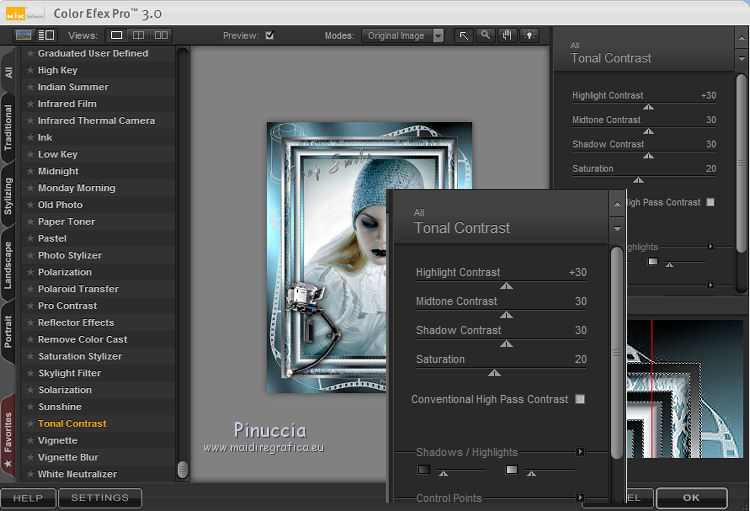Star the Midnight filter as favorite

point(31,171)
